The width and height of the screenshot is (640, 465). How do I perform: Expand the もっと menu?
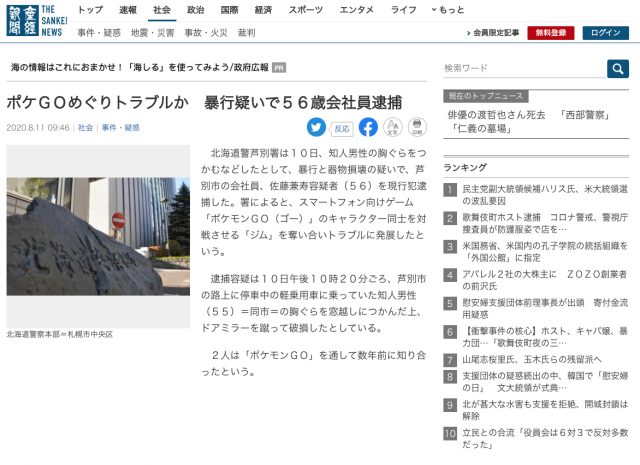[447, 9]
